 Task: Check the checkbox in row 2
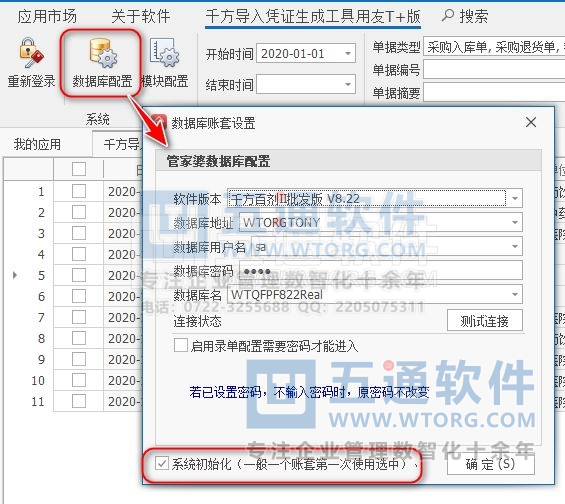tap(79, 212)
